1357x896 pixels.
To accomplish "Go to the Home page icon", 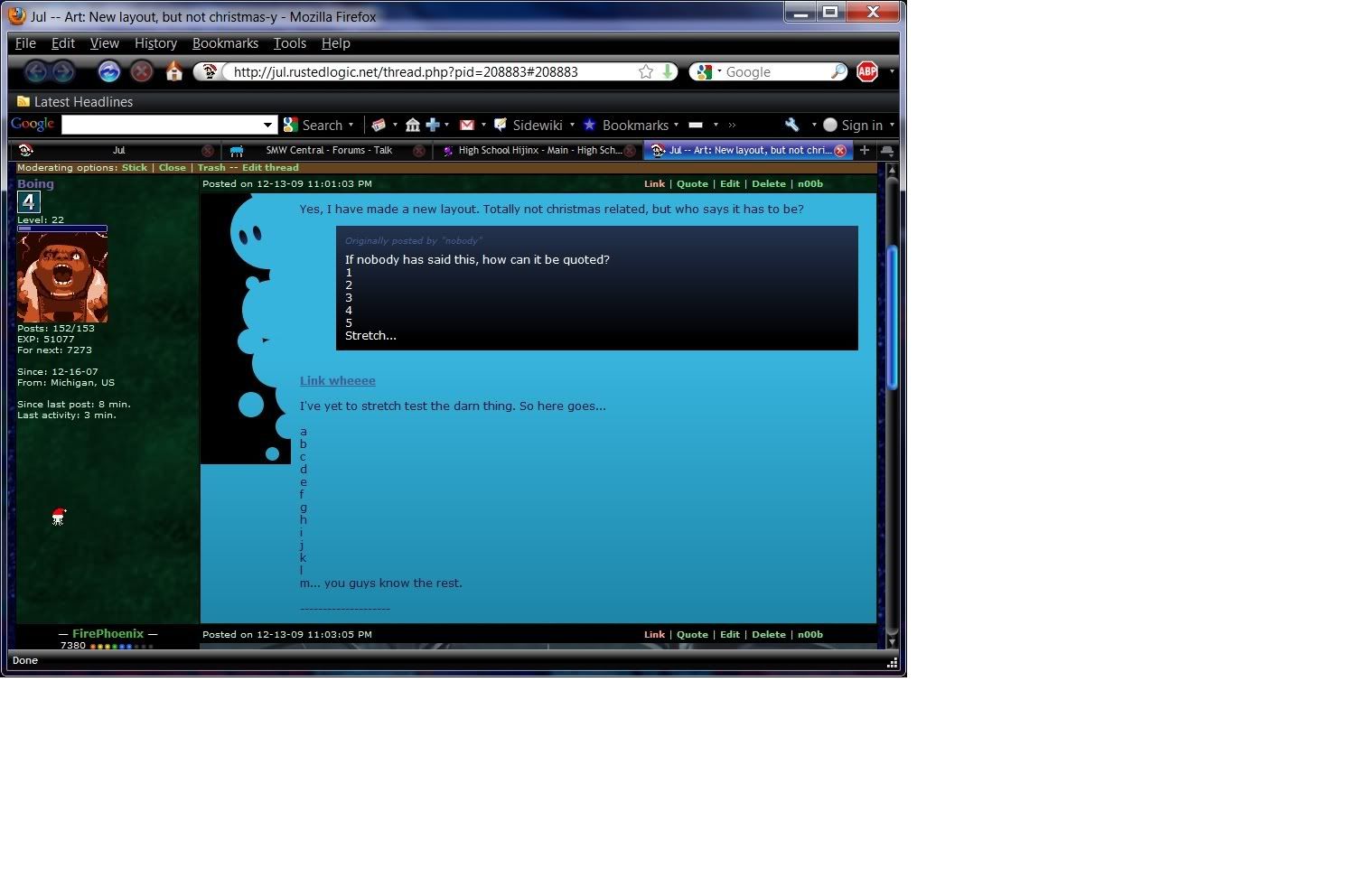I will [x=174, y=71].
